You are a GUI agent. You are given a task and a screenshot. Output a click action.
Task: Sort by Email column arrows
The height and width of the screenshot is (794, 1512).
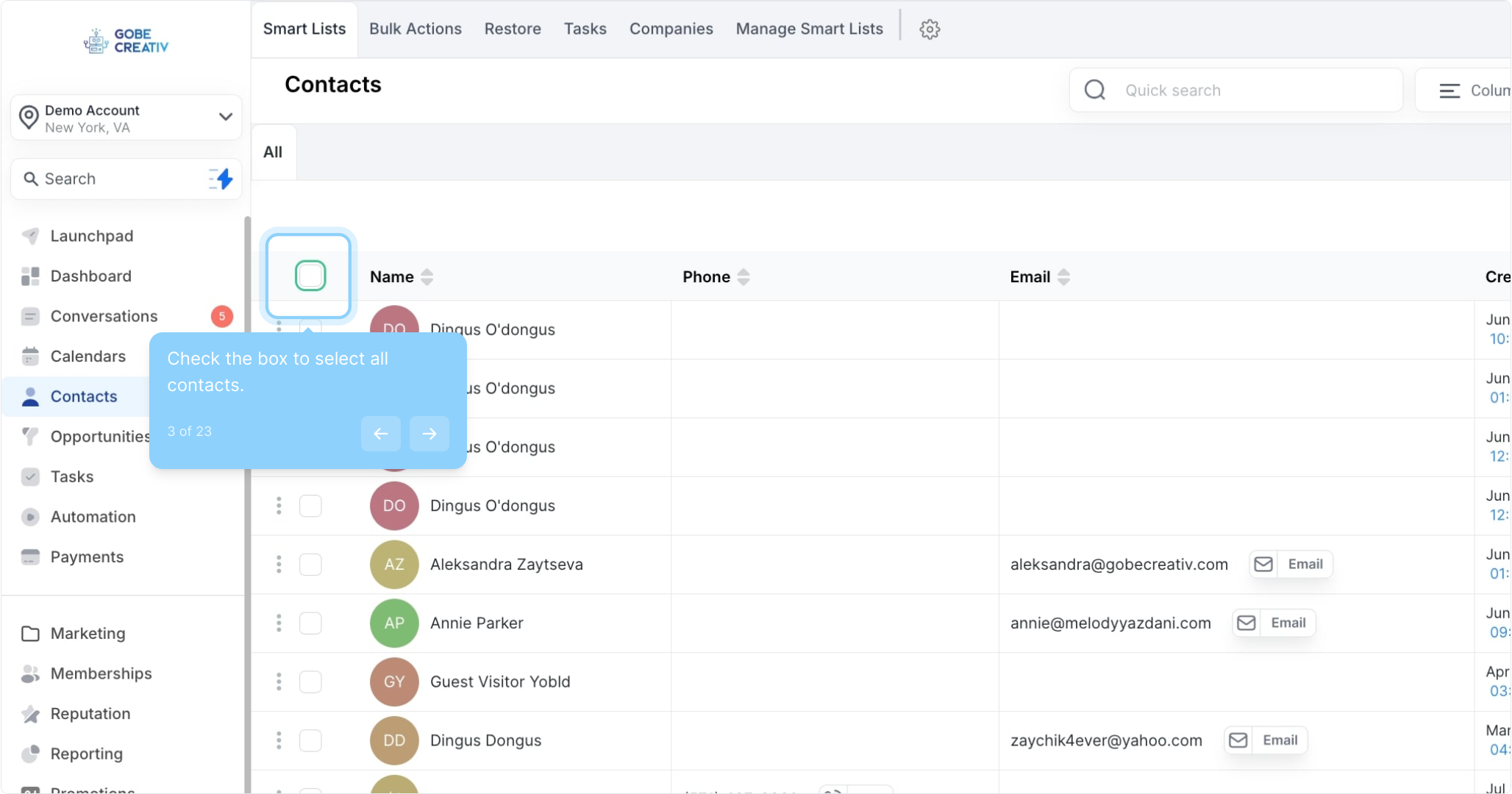[x=1063, y=277]
